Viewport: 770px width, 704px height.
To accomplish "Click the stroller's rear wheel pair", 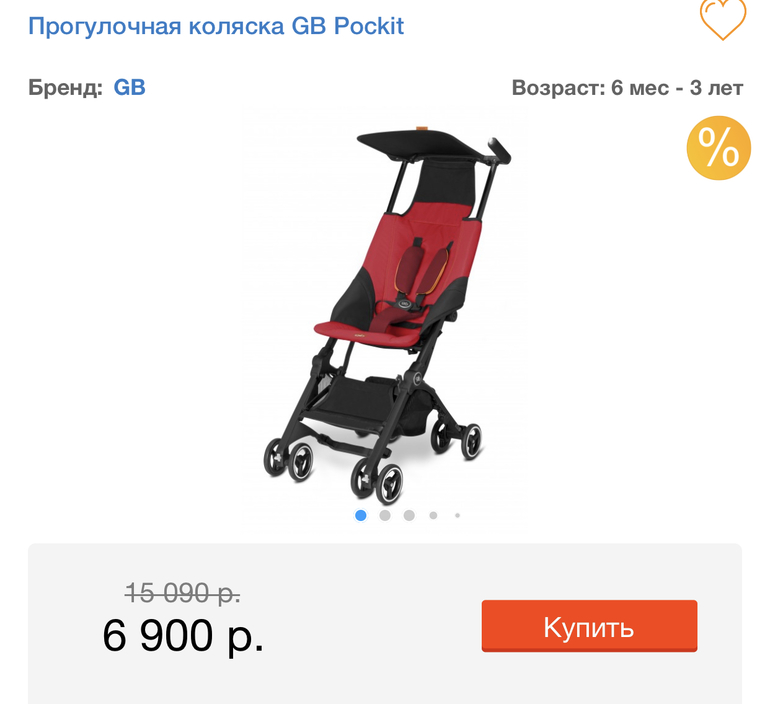I will 457,439.
